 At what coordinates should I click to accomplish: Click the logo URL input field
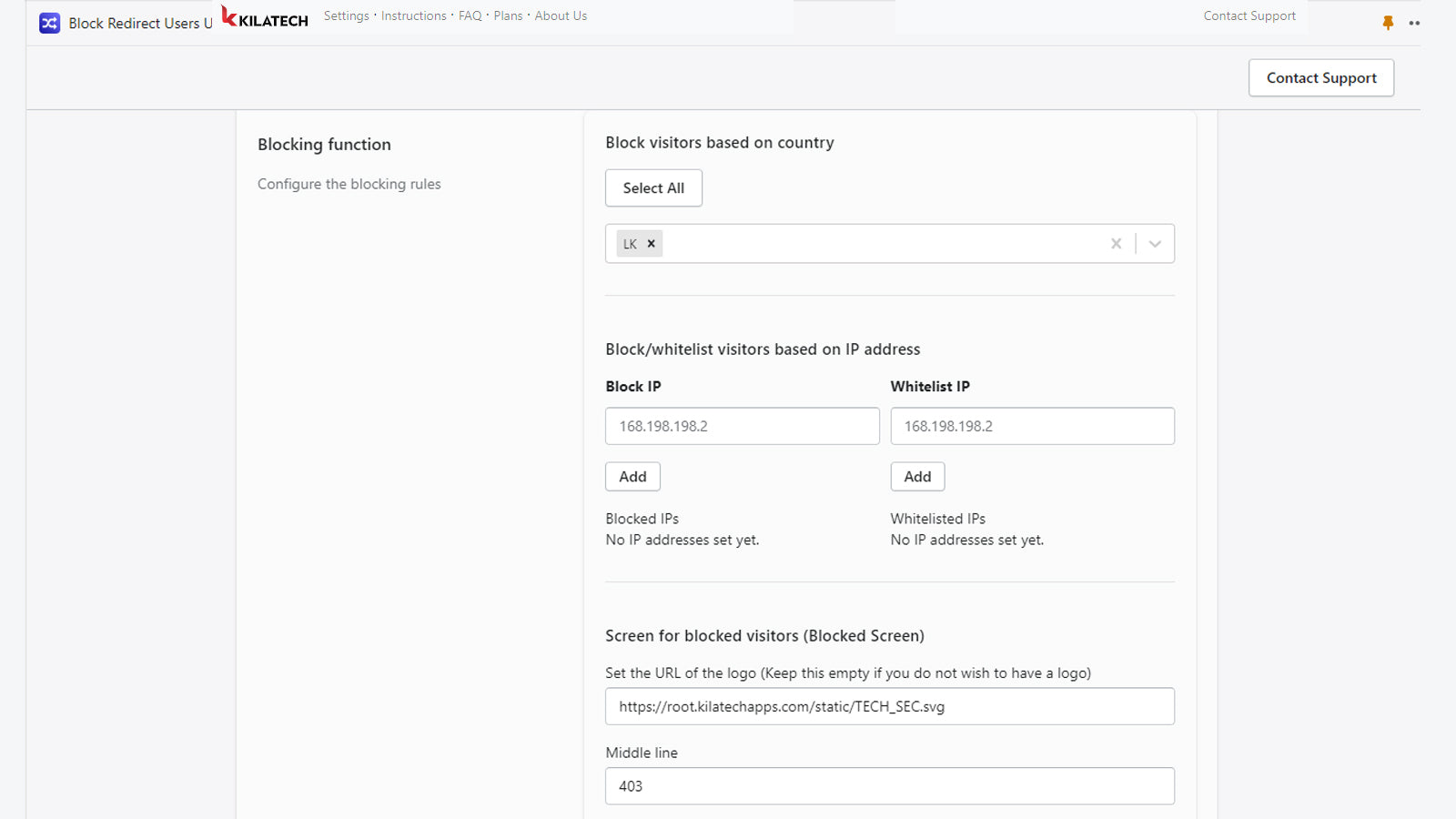(x=889, y=706)
